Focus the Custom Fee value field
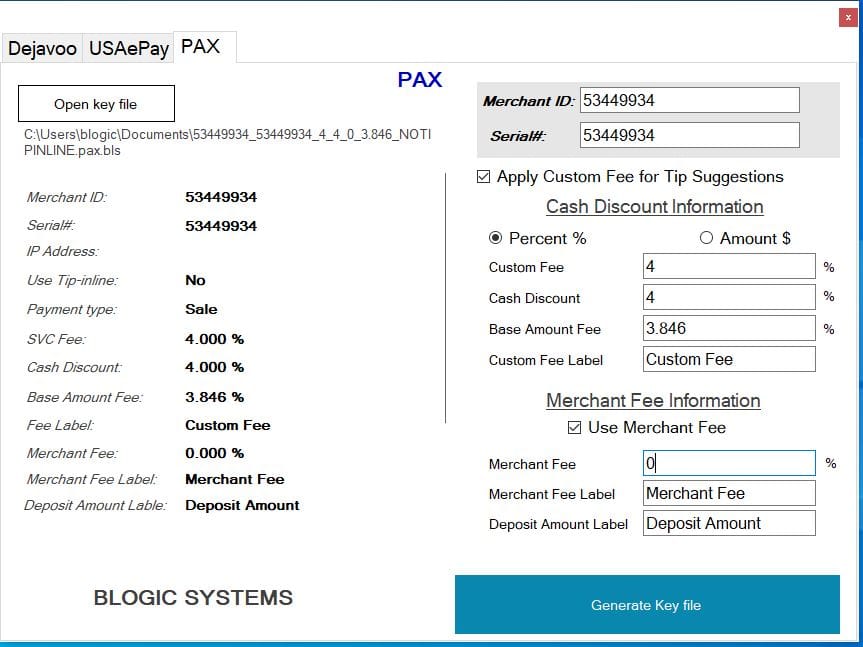 click(728, 267)
